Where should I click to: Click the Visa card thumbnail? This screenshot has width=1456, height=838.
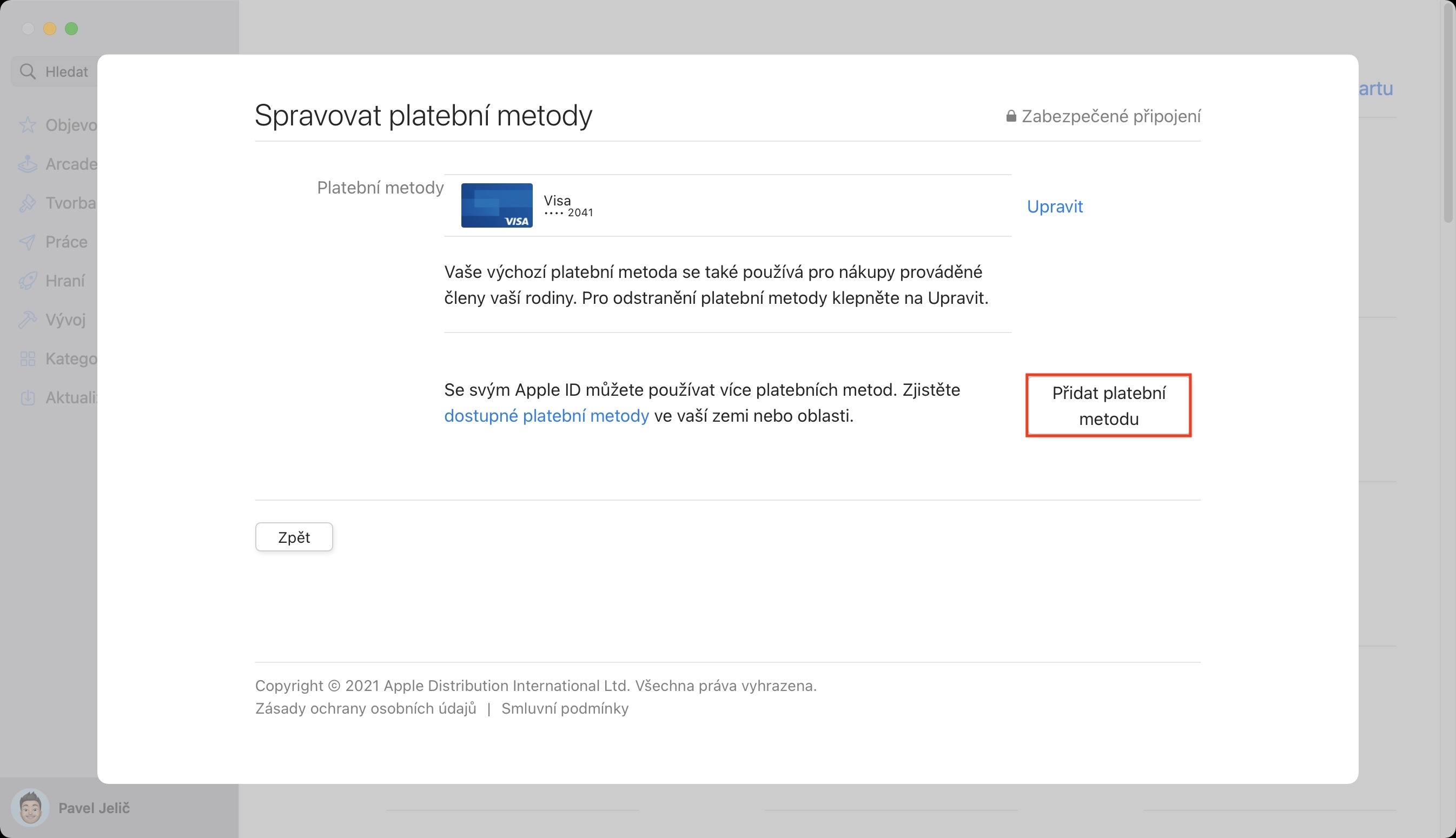pos(497,205)
